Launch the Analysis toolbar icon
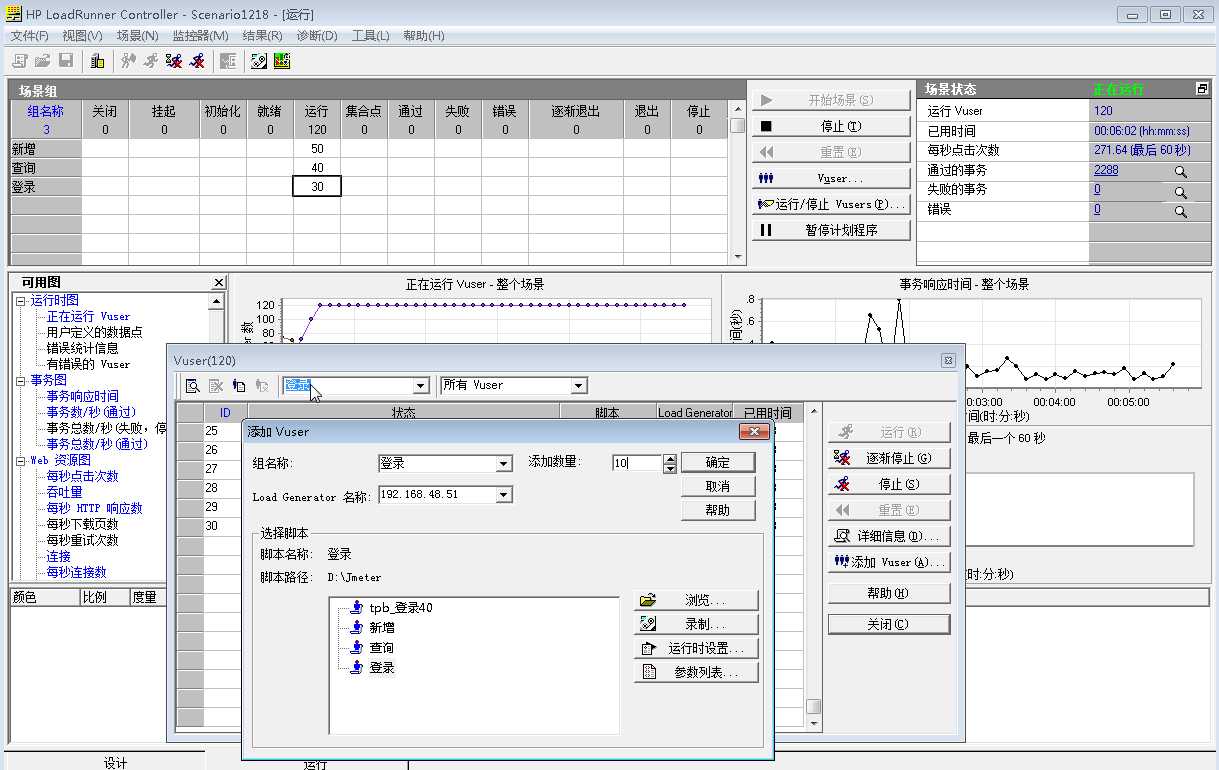The image size is (1219, 770). (x=282, y=61)
